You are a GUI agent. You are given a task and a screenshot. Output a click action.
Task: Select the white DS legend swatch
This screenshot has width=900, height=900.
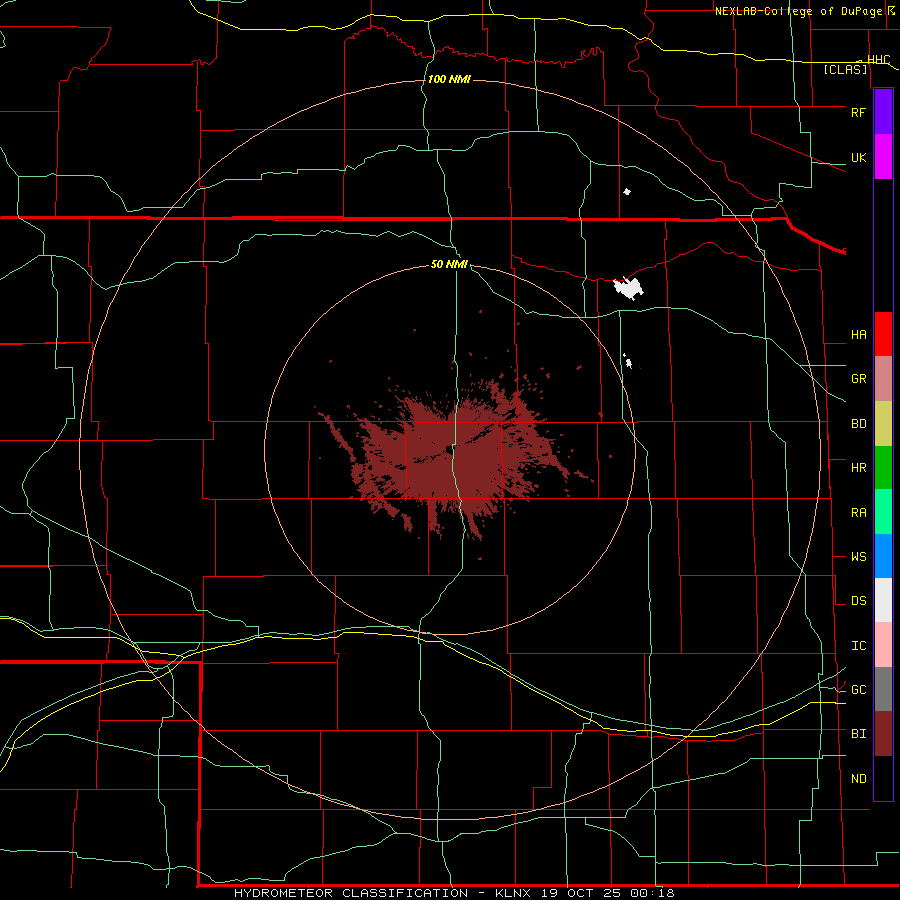[883, 600]
